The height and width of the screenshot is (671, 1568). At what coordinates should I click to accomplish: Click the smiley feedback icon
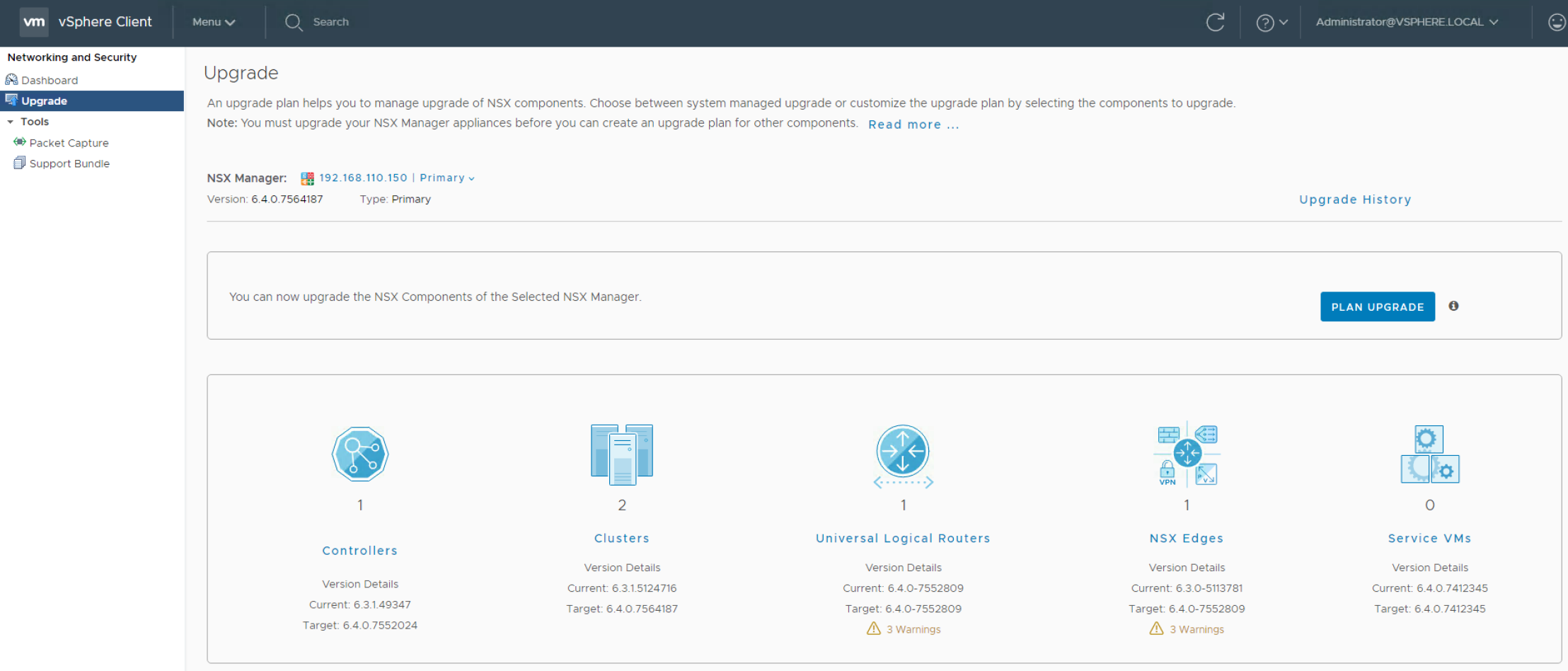1557,23
